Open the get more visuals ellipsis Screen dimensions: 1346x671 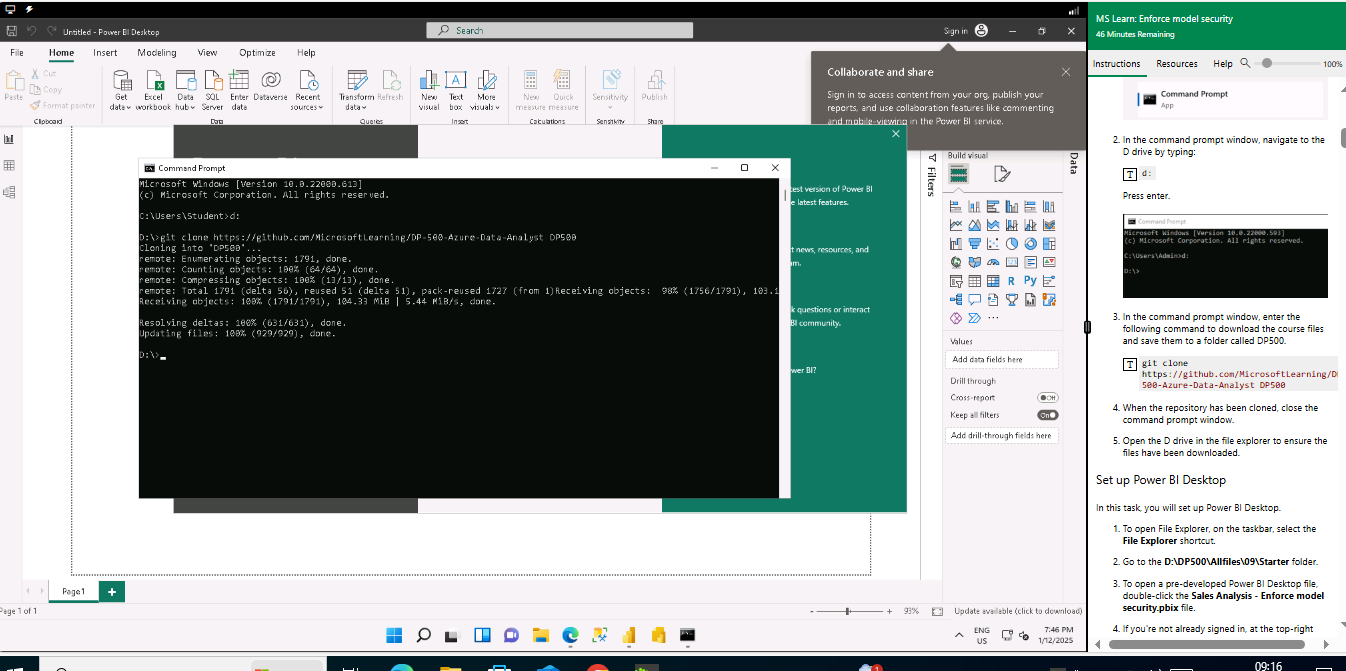coord(993,318)
